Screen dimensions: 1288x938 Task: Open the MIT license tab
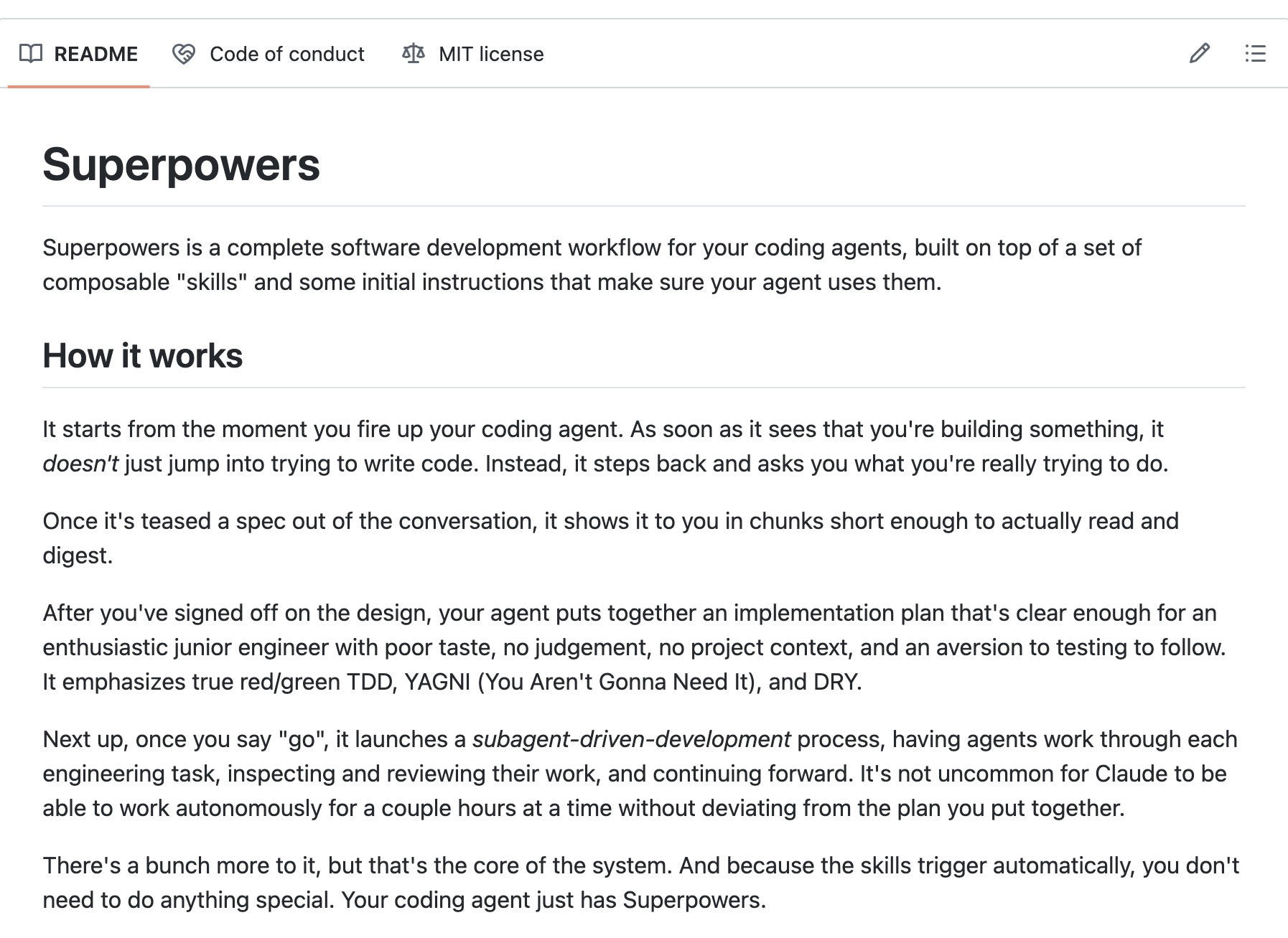tap(490, 53)
